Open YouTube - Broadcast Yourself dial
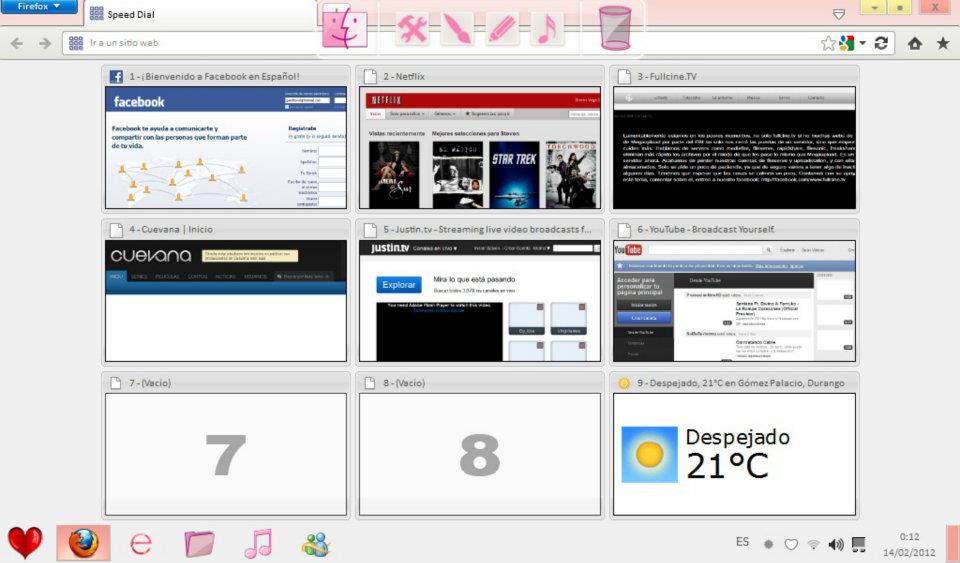This screenshot has width=960, height=563. click(x=734, y=300)
